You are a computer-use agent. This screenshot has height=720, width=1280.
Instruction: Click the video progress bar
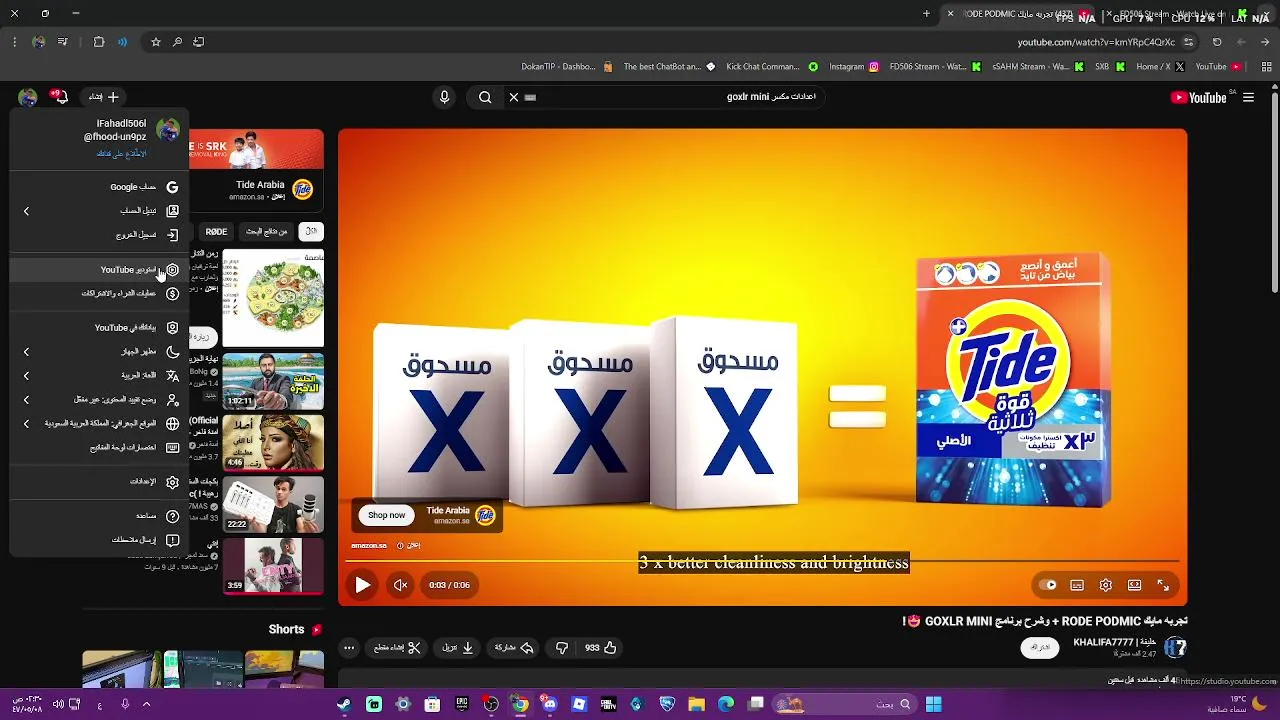762,562
